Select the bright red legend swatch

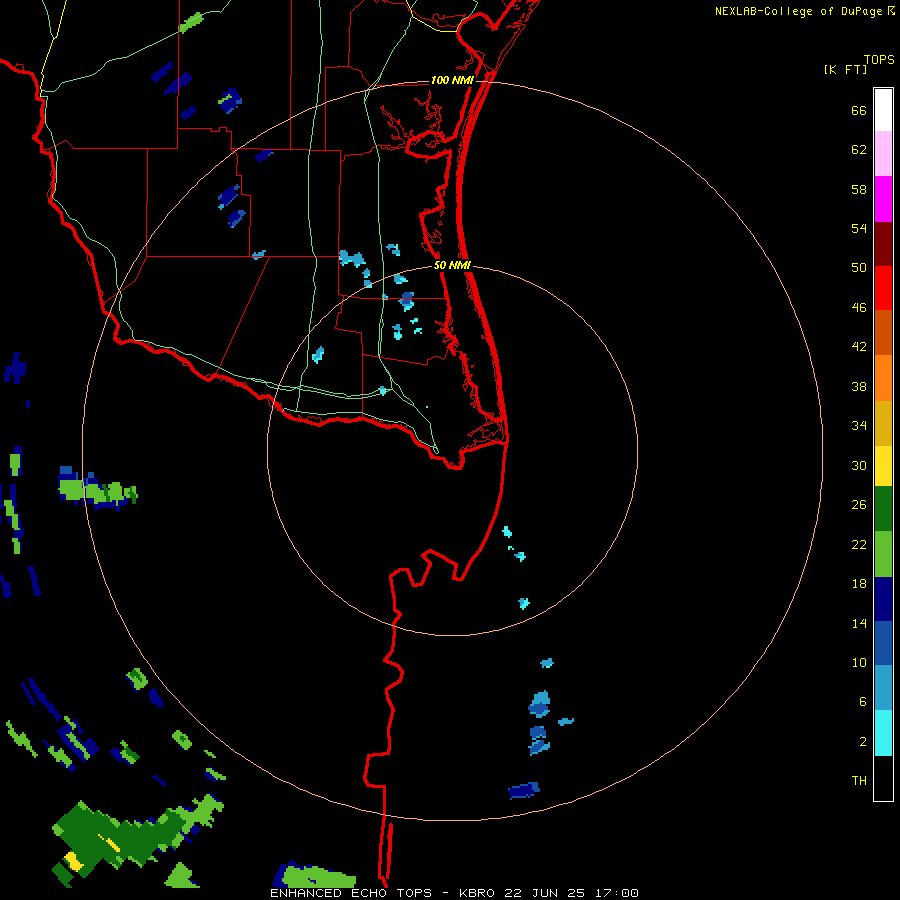(x=883, y=288)
